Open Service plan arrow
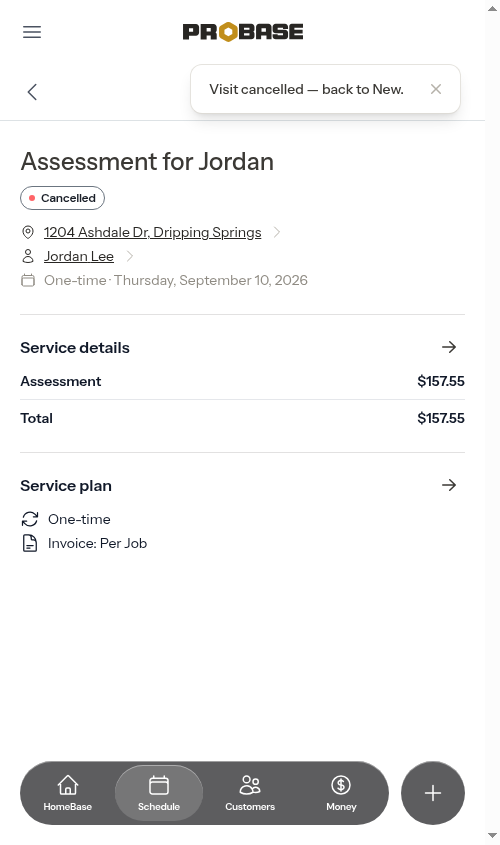Image resolution: width=500 pixels, height=845 pixels. pos(449,485)
